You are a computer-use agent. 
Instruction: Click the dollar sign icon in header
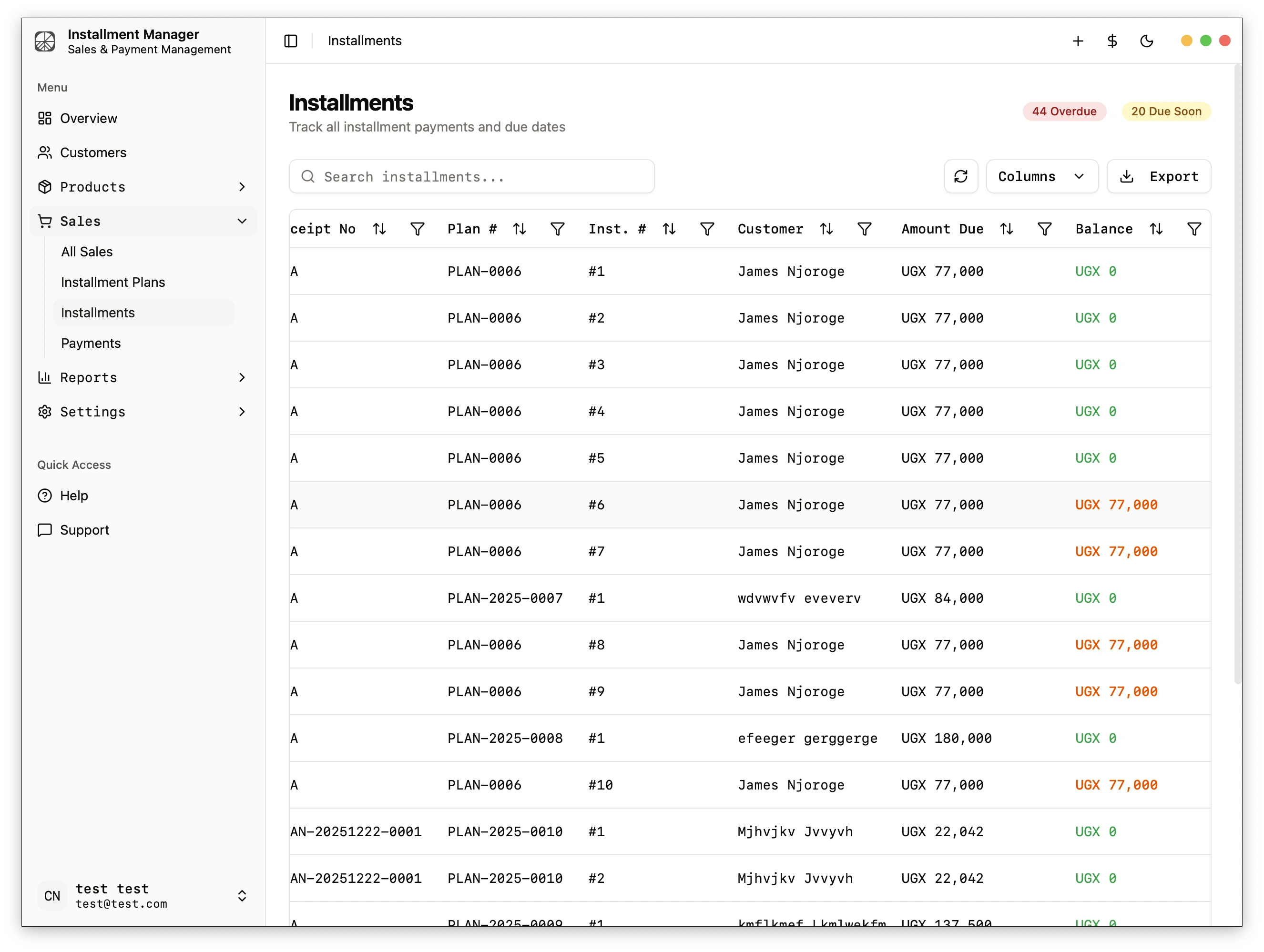click(1112, 41)
